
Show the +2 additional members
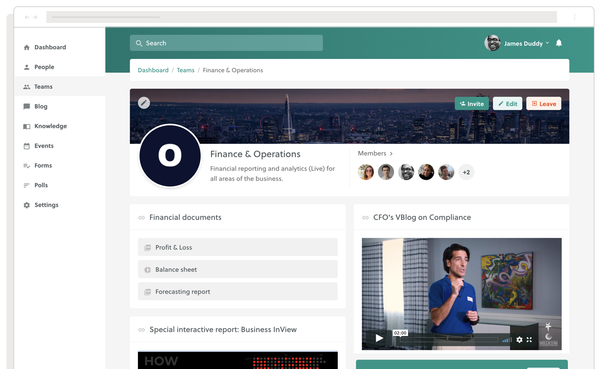(466, 172)
